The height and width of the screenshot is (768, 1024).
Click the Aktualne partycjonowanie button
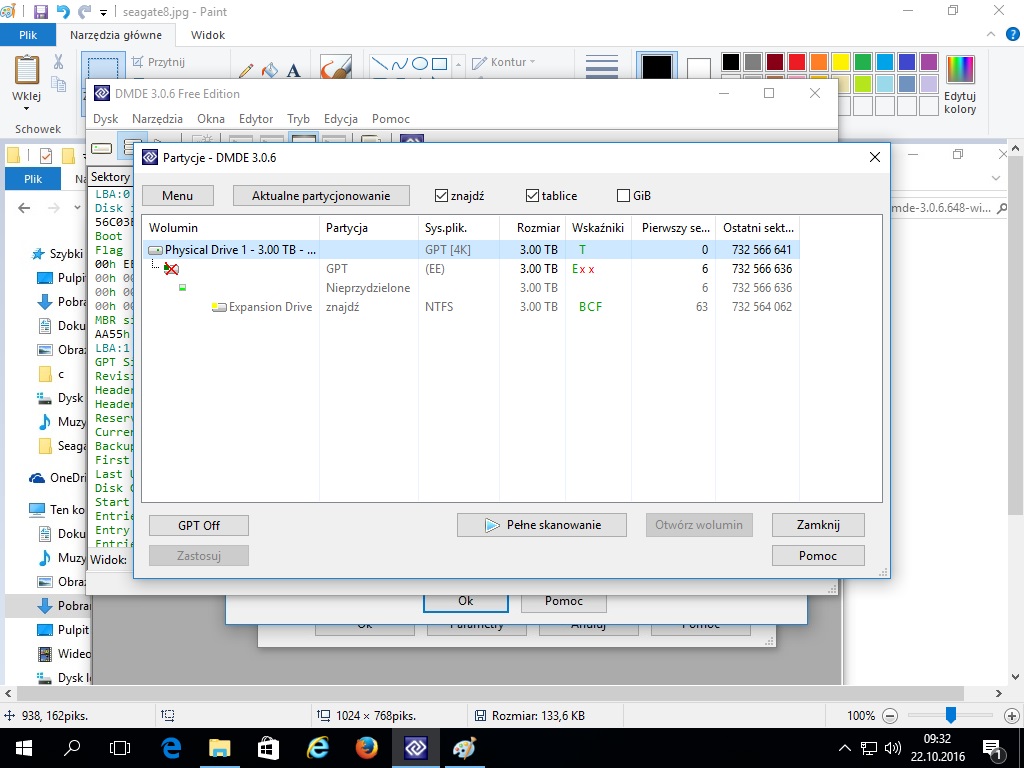[x=321, y=196]
